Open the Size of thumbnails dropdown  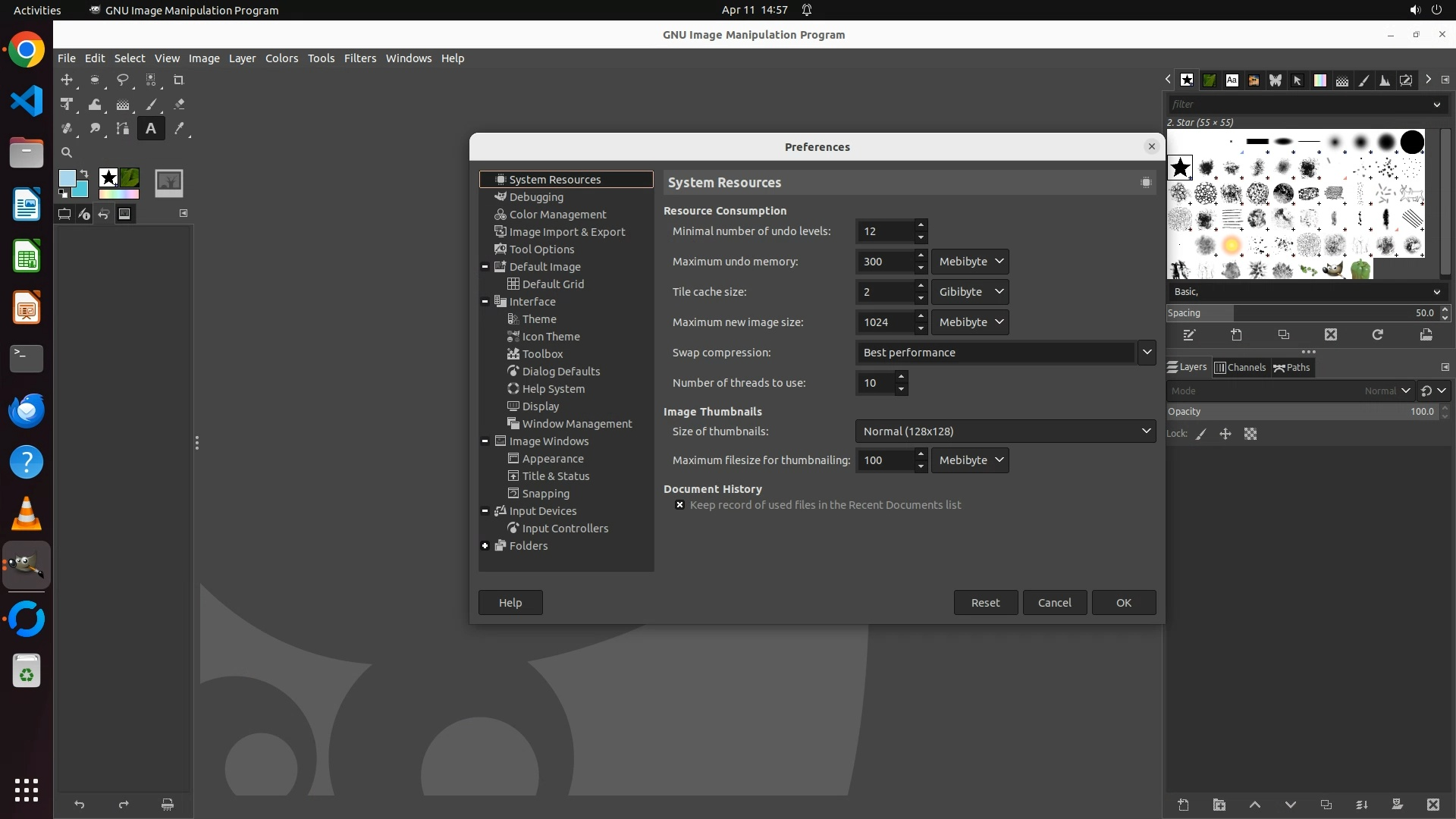point(1005,431)
